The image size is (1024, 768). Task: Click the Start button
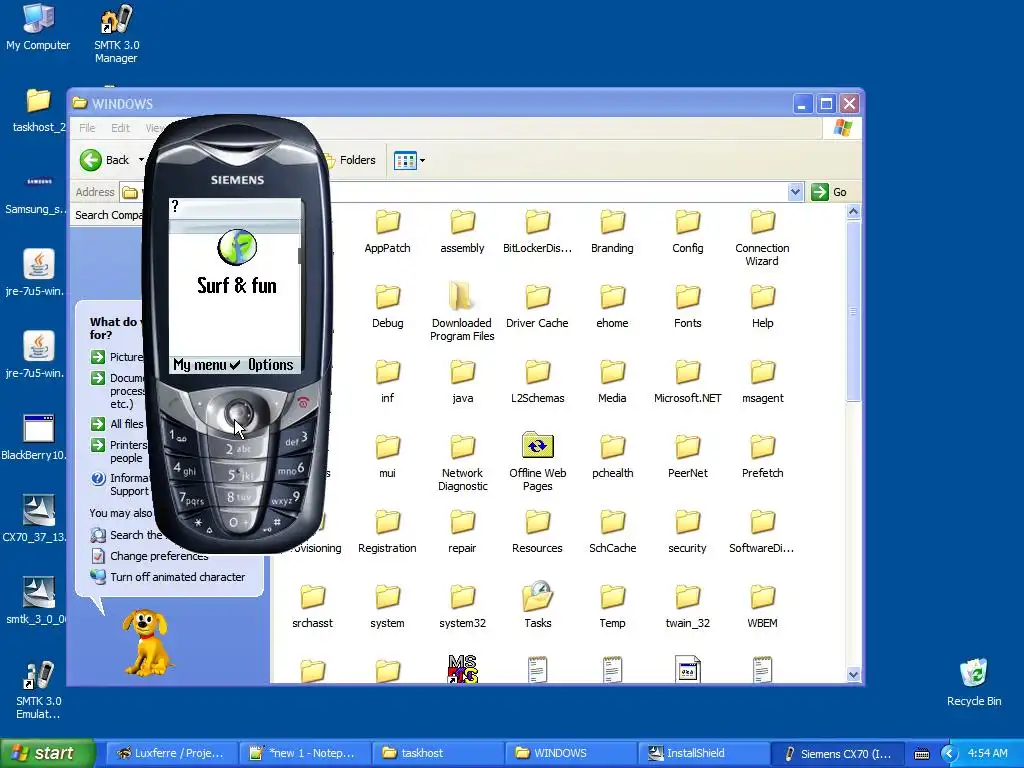(x=47, y=753)
